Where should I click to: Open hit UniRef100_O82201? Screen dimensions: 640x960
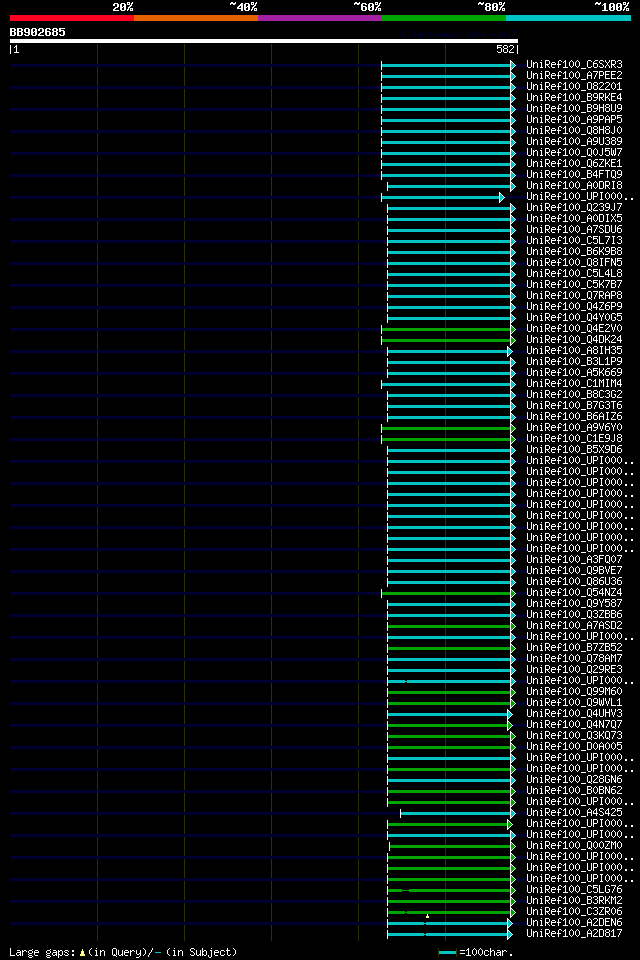(x=574, y=86)
